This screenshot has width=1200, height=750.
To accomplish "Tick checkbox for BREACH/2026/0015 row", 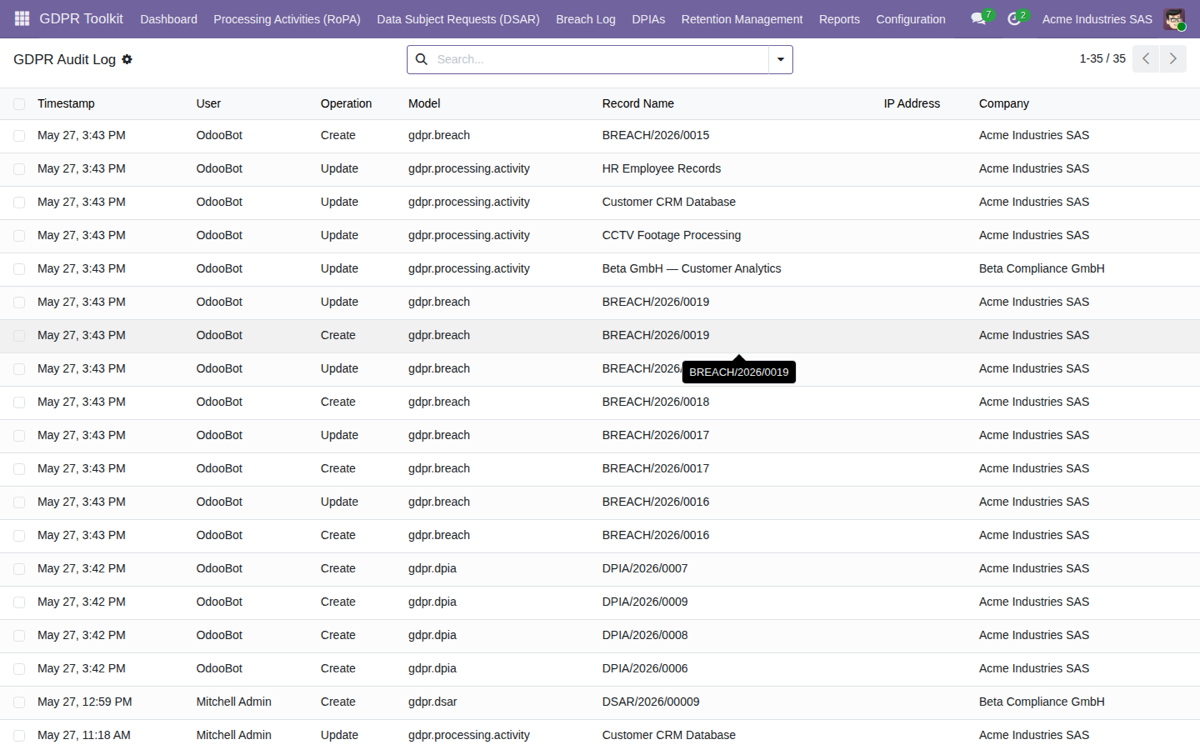I will (19, 136).
